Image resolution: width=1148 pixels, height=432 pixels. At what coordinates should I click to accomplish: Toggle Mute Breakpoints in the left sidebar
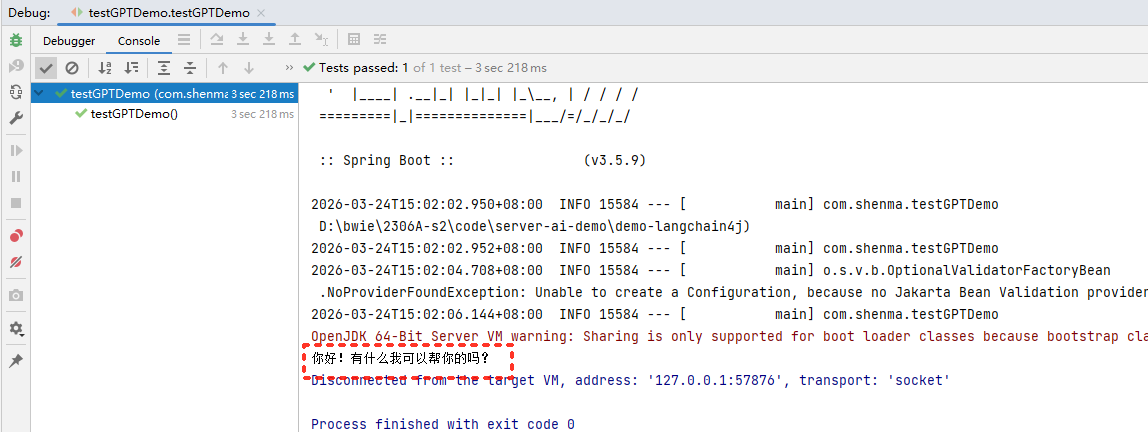16,262
